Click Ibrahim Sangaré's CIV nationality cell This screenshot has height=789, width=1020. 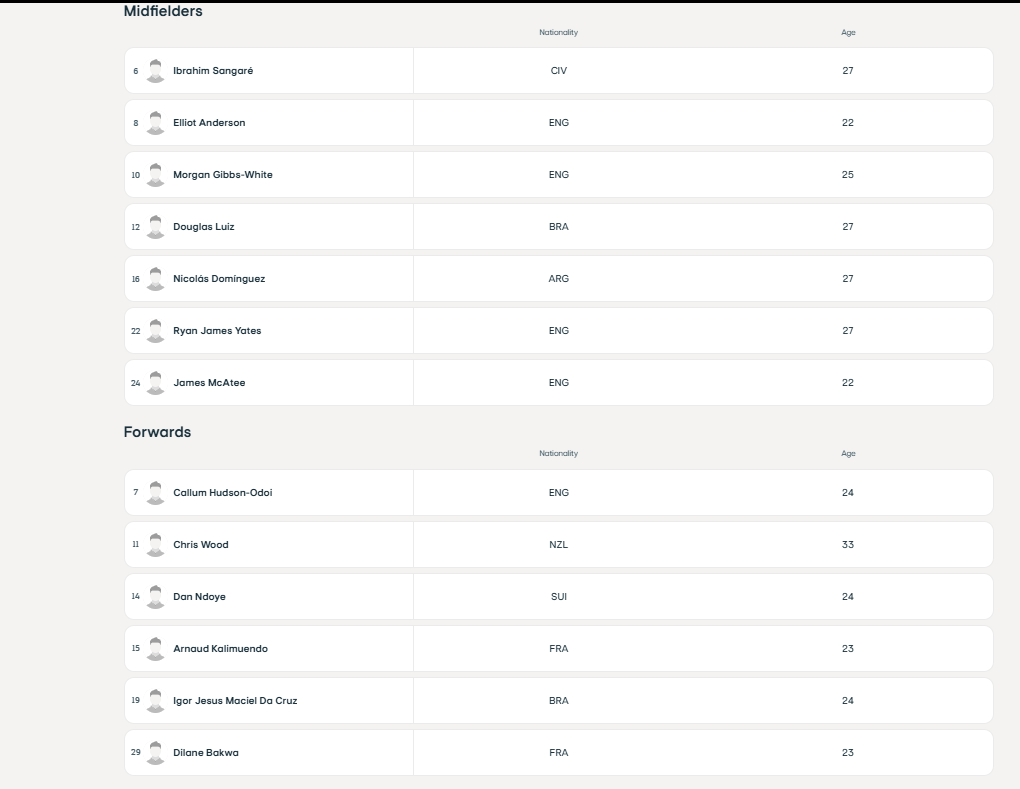[558, 71]
